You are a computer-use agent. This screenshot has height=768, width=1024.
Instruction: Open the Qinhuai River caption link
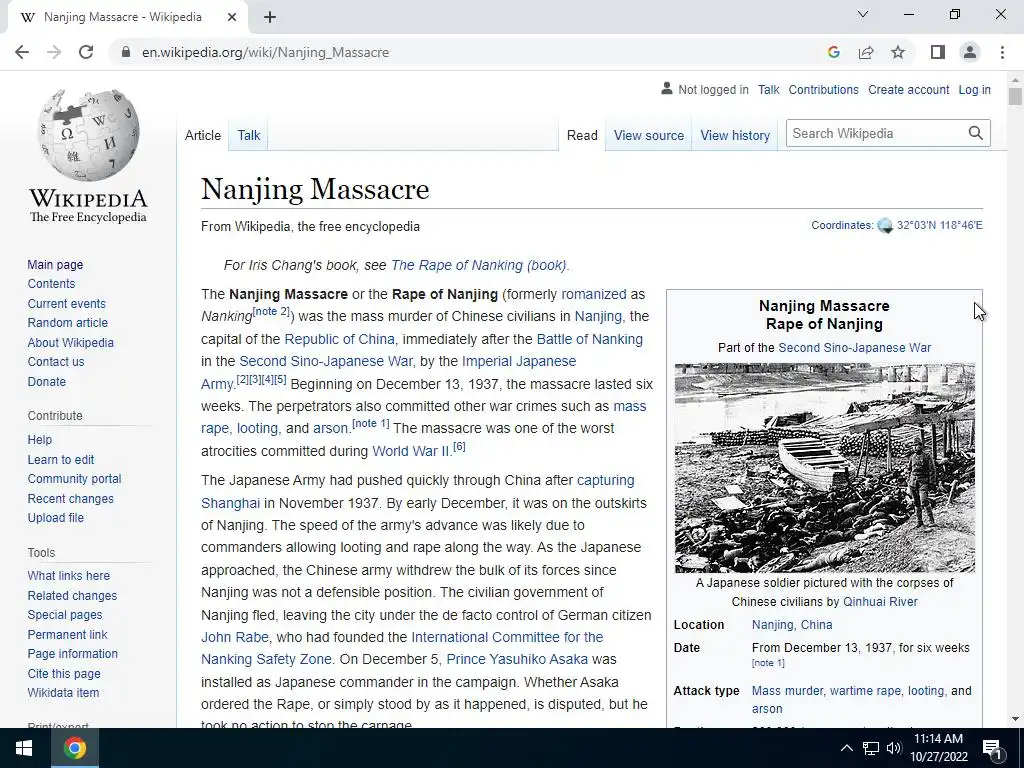[x=880, y=601]
